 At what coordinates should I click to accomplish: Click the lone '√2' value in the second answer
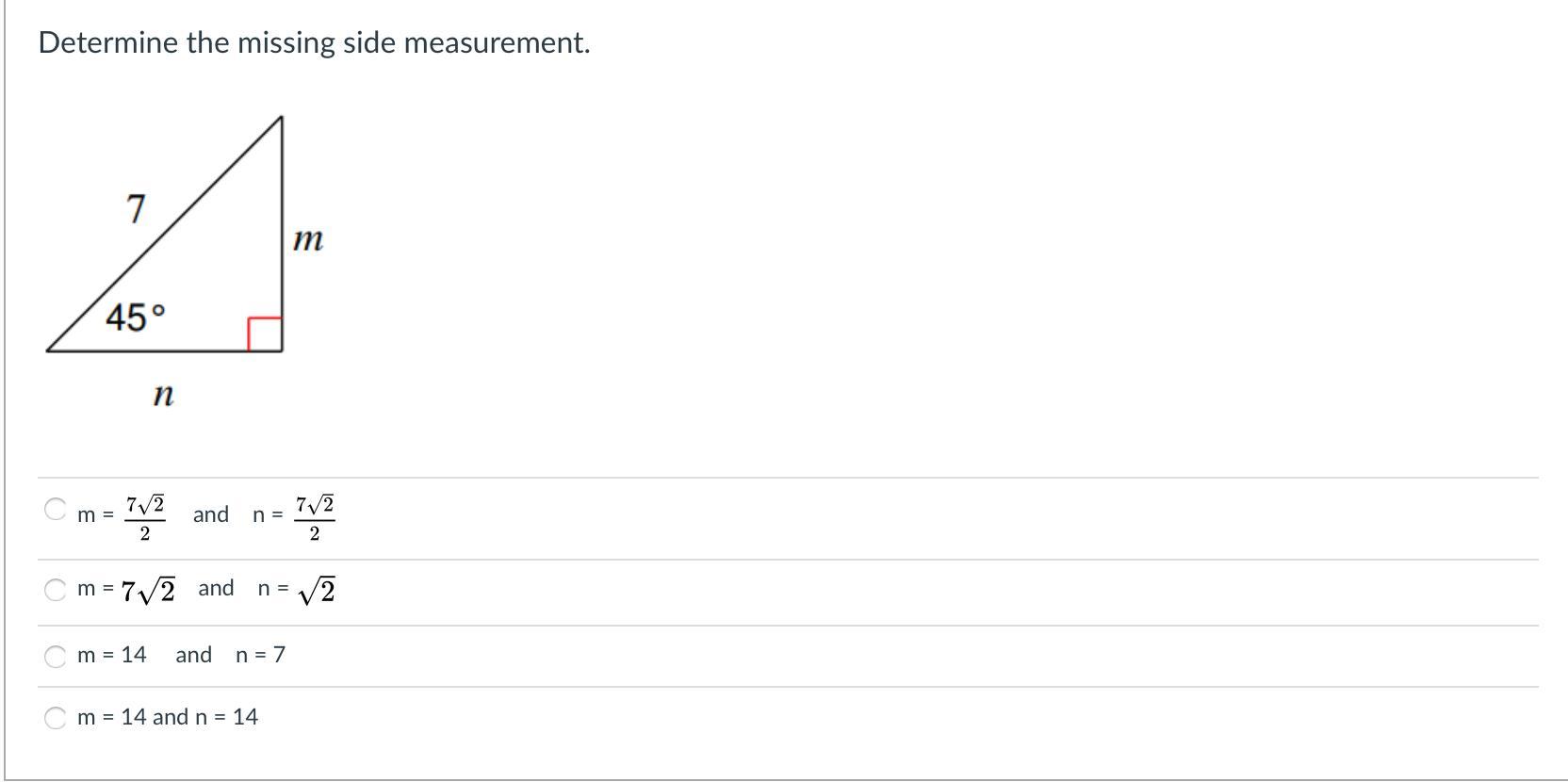coord(317,591)
